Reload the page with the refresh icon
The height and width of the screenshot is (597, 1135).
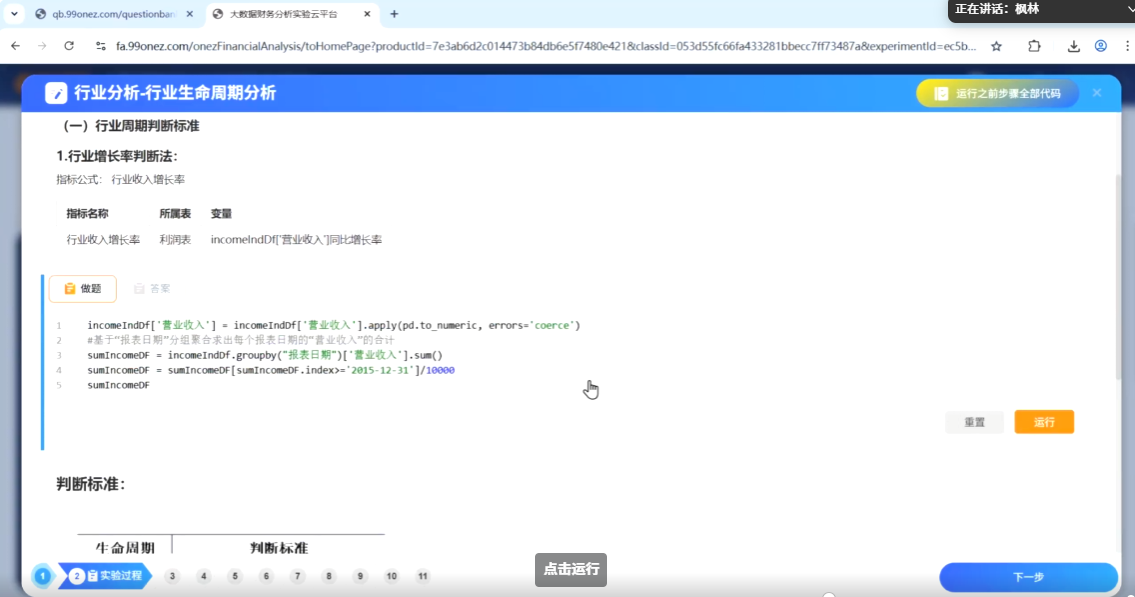coord(69,46)
